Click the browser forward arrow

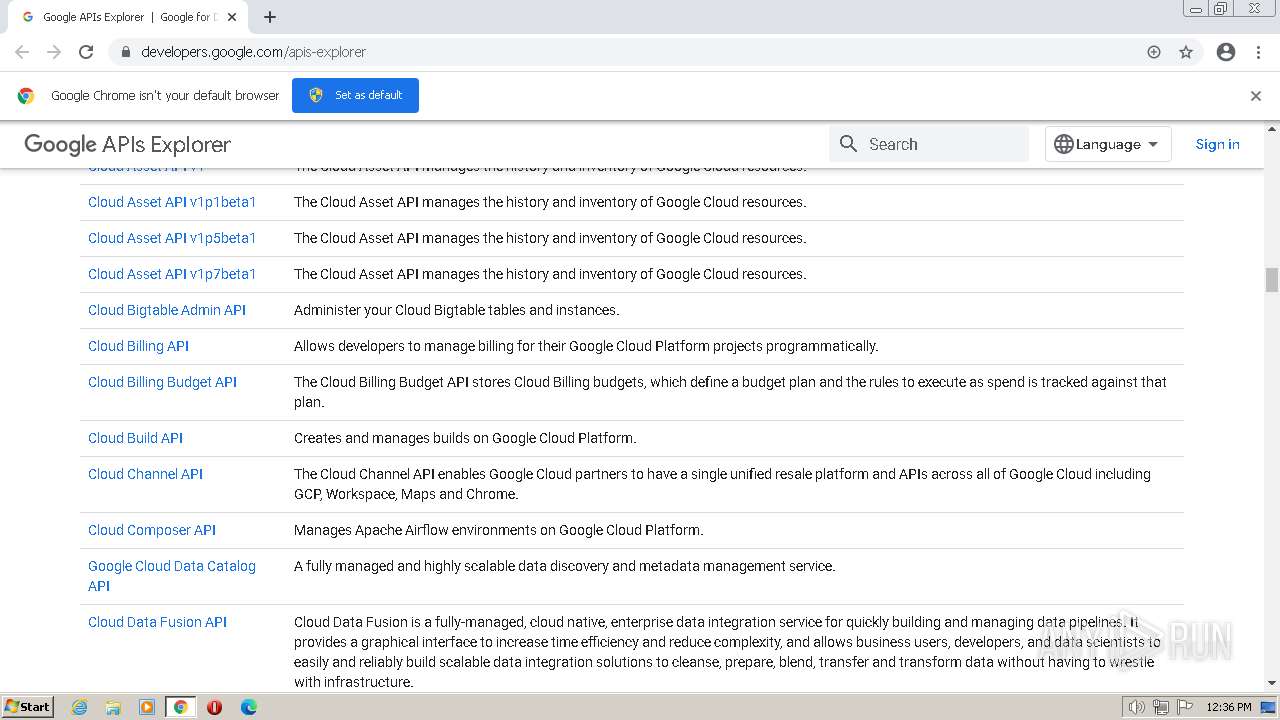(x=54, y=52)
